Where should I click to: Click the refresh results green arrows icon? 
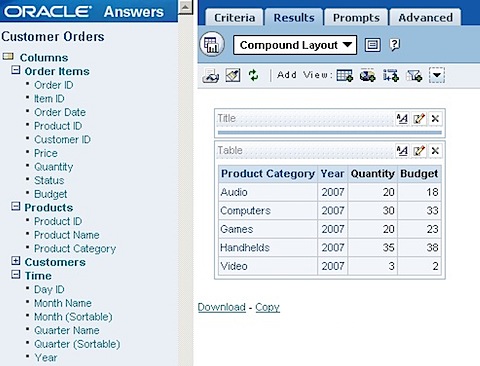[x=253, y=75]
